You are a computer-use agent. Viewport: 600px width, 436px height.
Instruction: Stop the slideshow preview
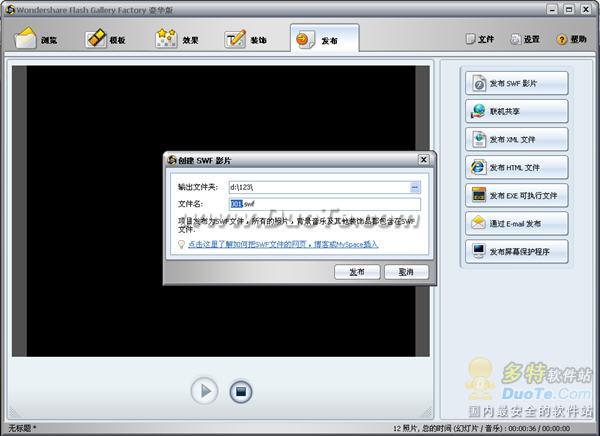coord(241,392)
